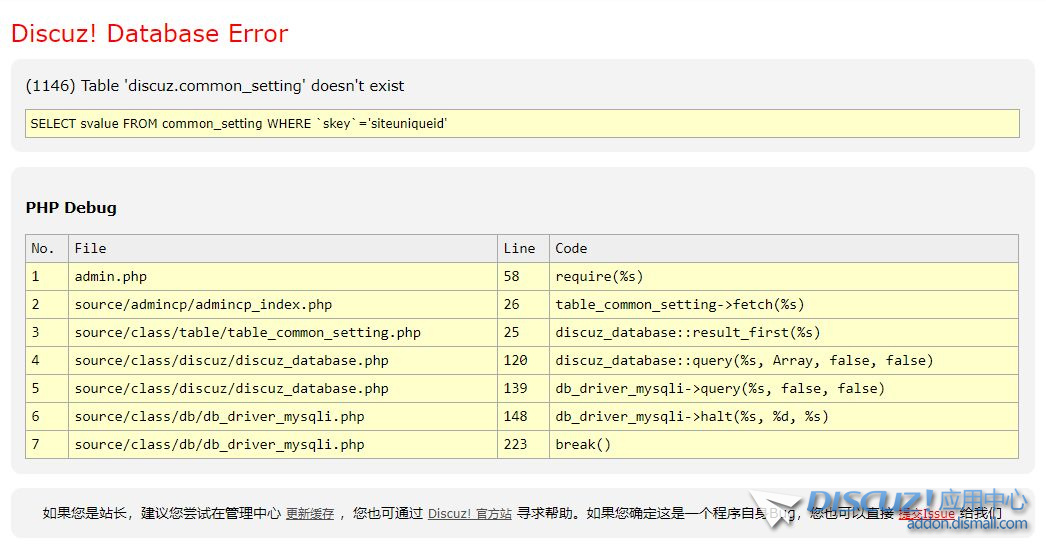The height and width of the screenshot is (549, 1046).
Task: Select the require(%s) code cell
Action: click(784, 276)
